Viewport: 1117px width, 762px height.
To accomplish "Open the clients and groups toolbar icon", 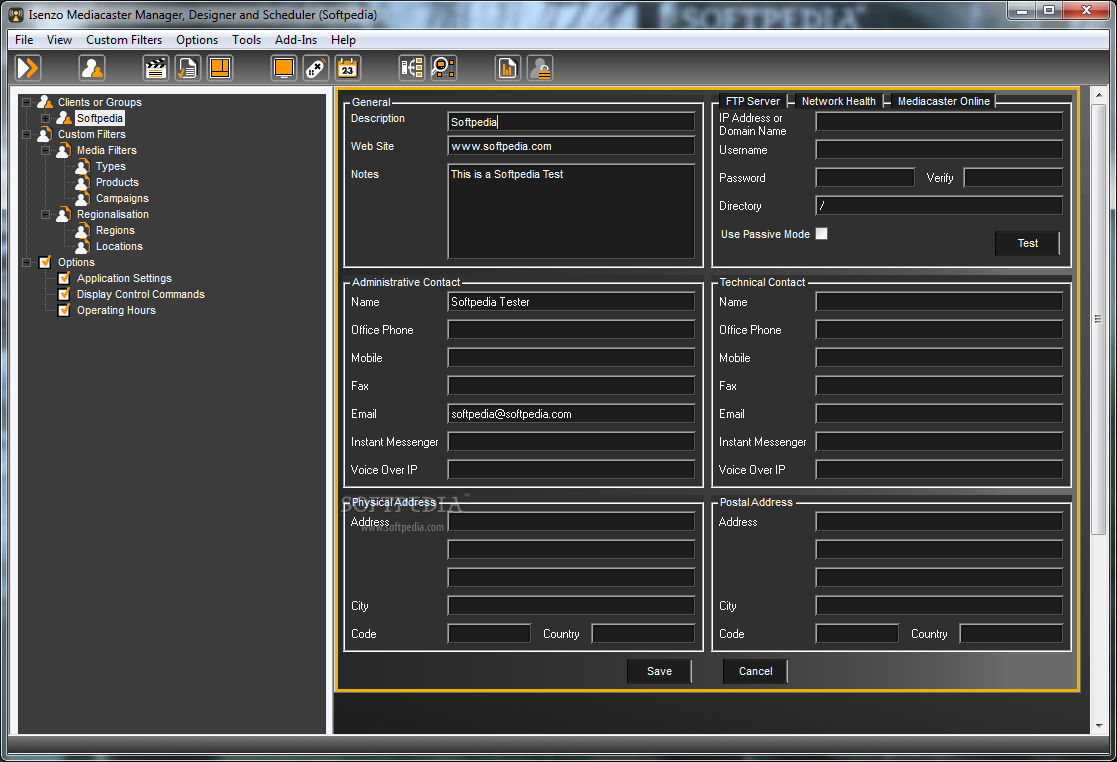I will coord(92,68).
